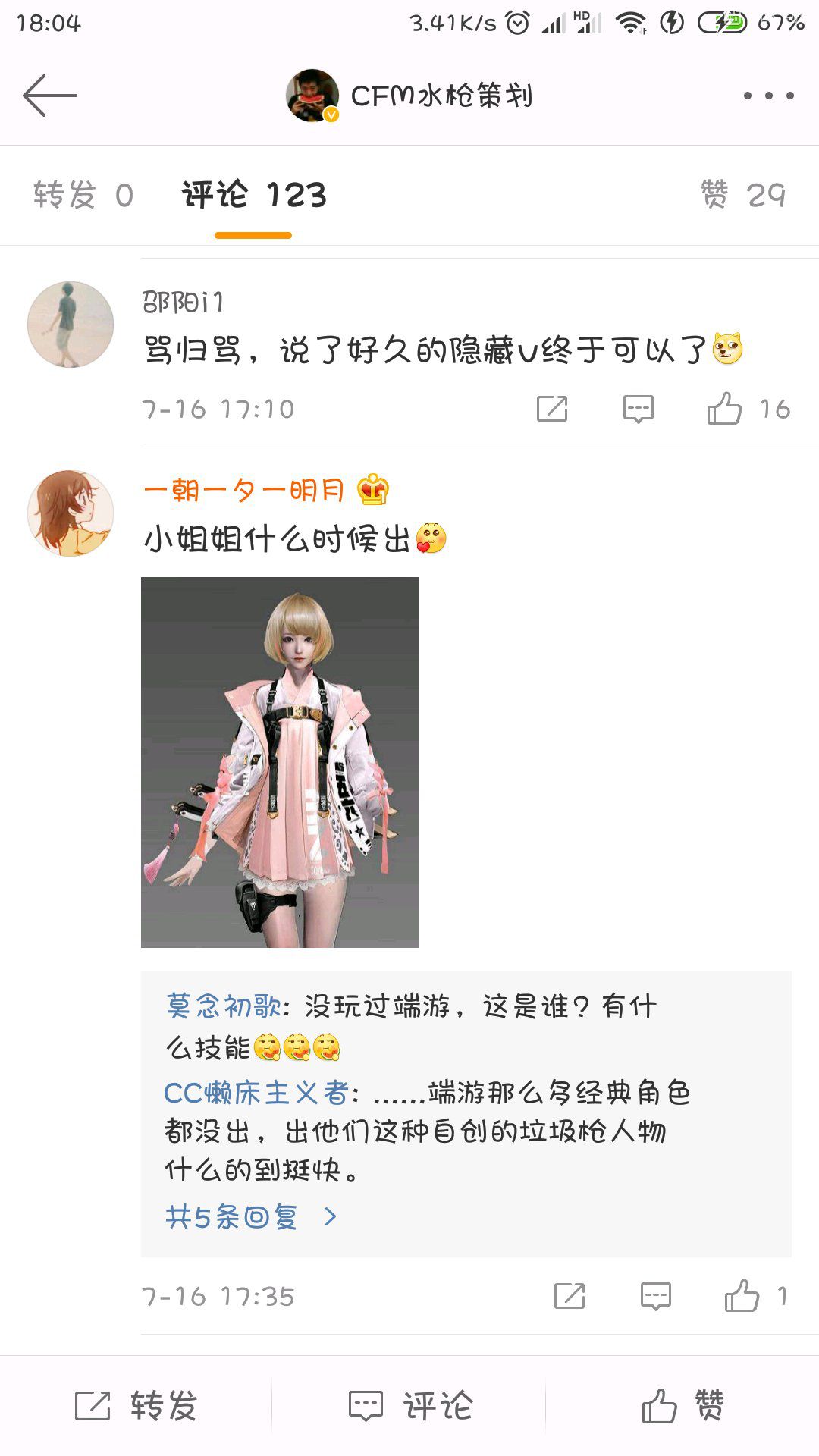This screenshot has height=1456, width=819.
Task: Open 莫念初歌 user profile link
Action: point(224,1006)
